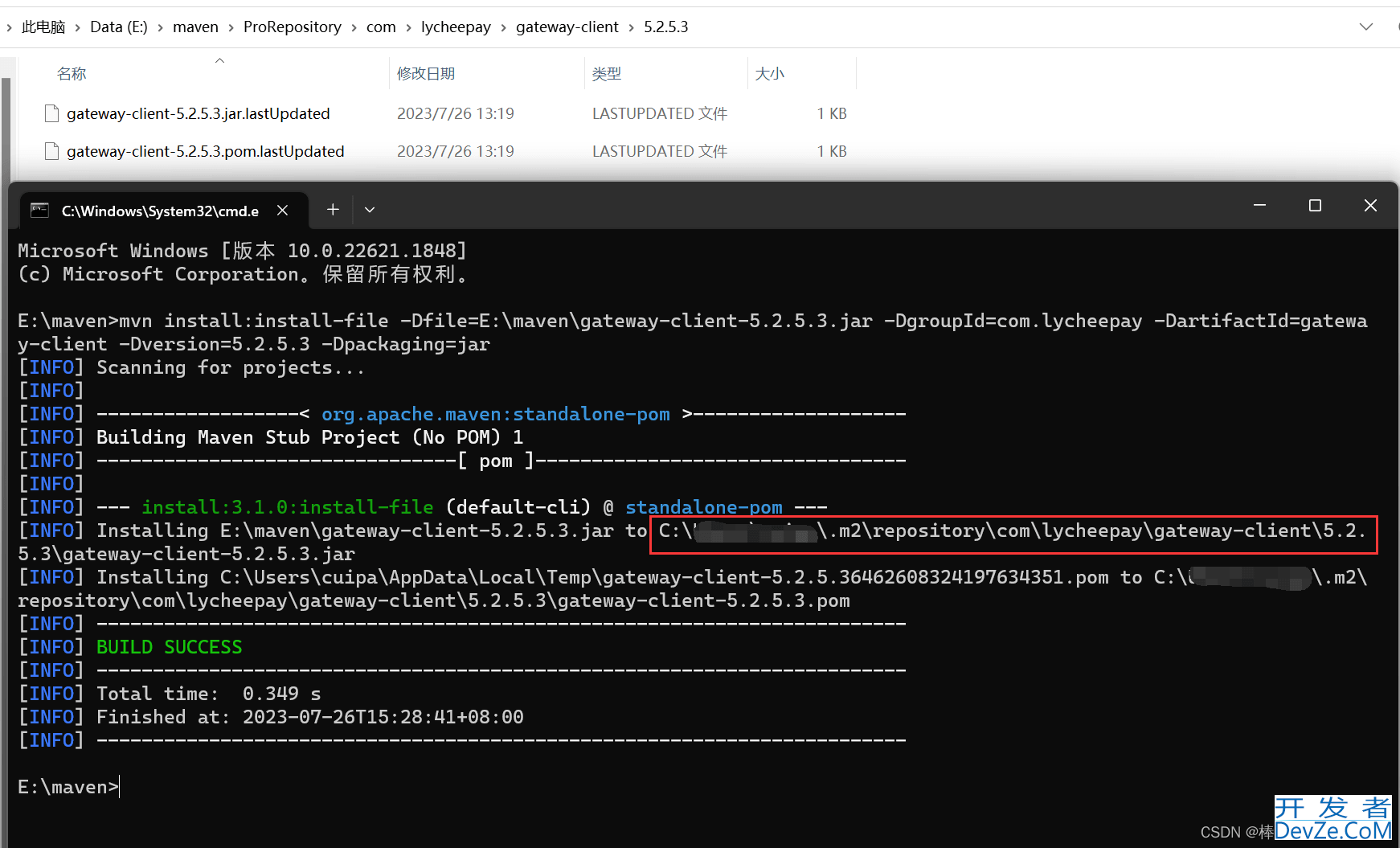
Task: Close the cmd.exe terminal tab
Action: pyautogui.click(x=282, y=211)
